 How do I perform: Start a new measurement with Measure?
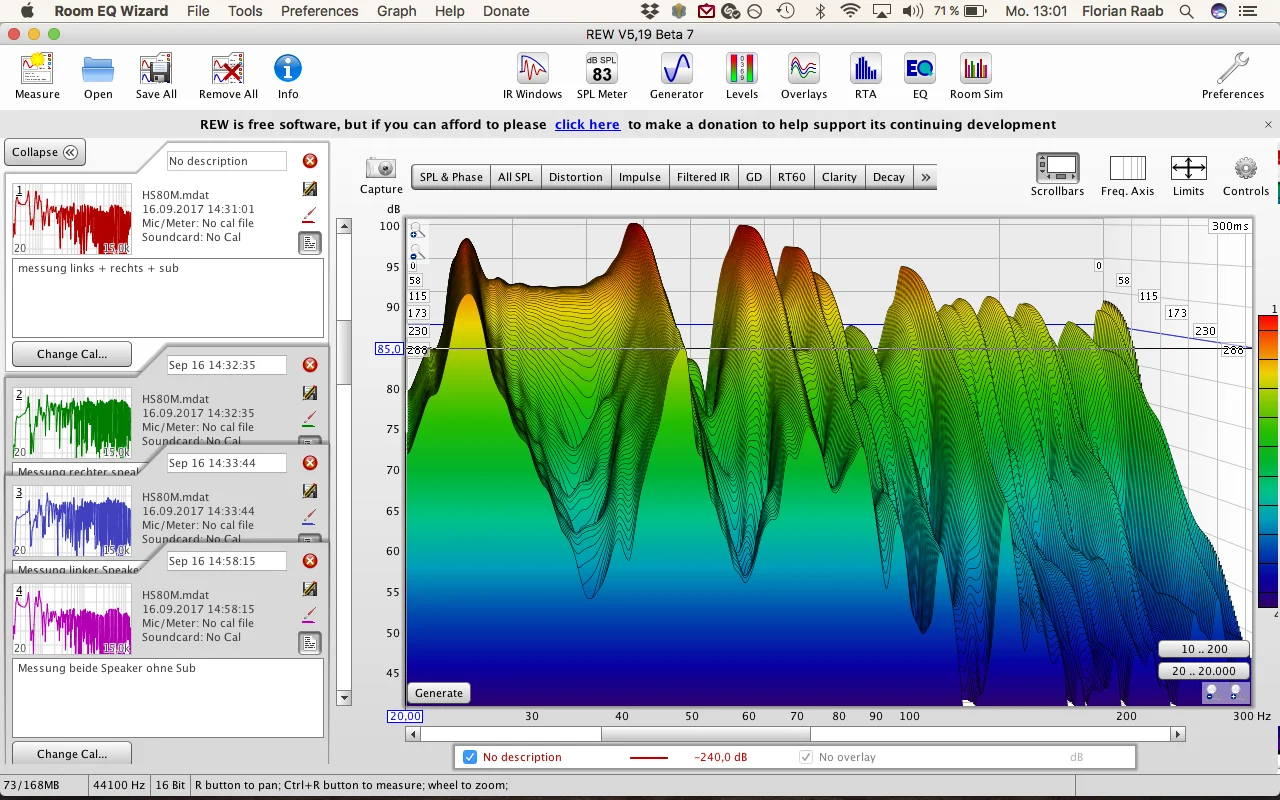pos(37,76)
